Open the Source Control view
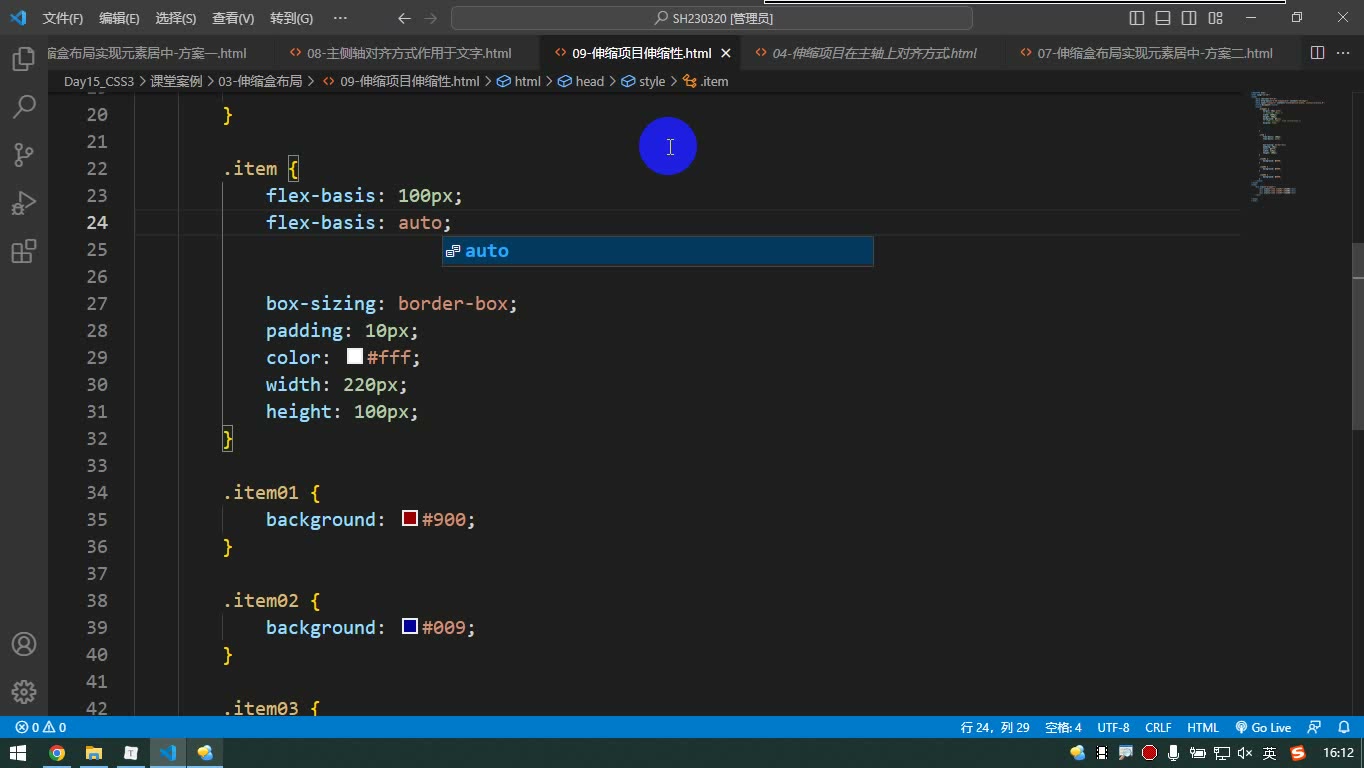The image size is (1364, 768). pyautogui.click(x=24, y=154)
